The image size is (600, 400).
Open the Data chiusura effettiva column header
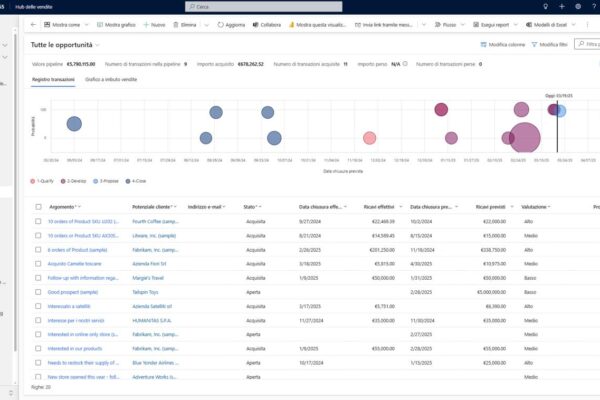(x=323, y=207)
